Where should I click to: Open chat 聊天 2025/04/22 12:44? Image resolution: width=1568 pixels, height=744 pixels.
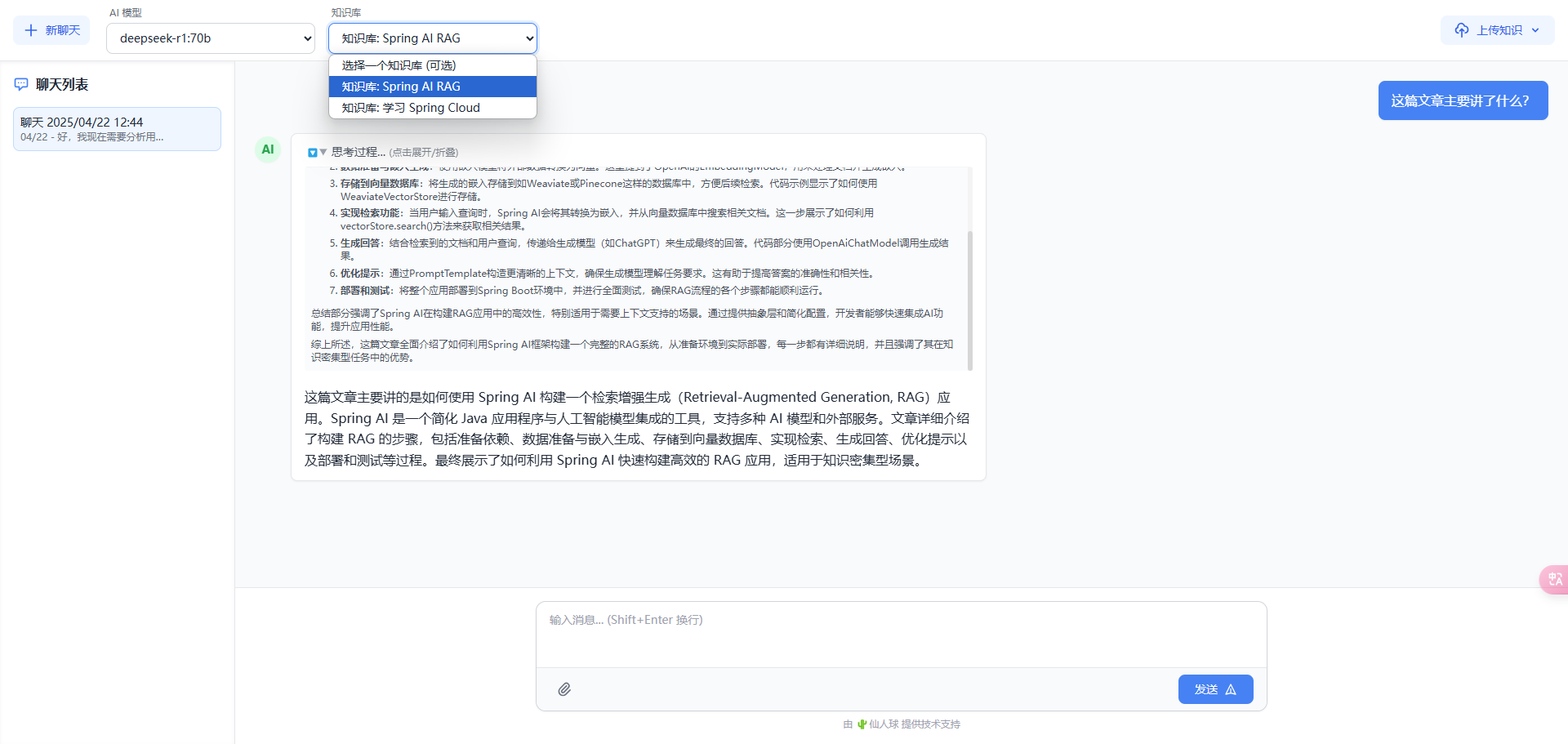click(117, 129)
